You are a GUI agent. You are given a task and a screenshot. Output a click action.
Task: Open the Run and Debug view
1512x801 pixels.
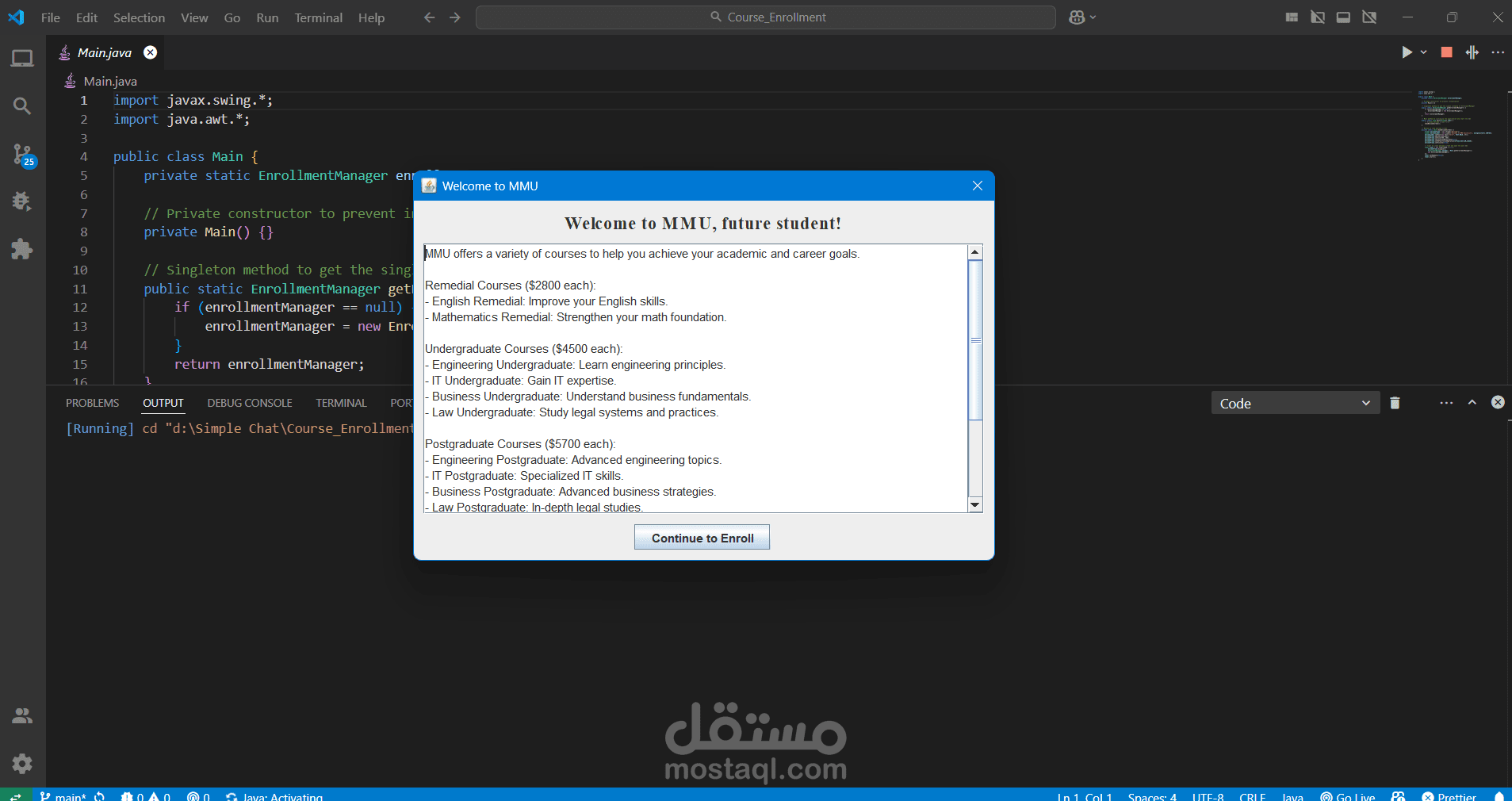[x=22, y=201]
